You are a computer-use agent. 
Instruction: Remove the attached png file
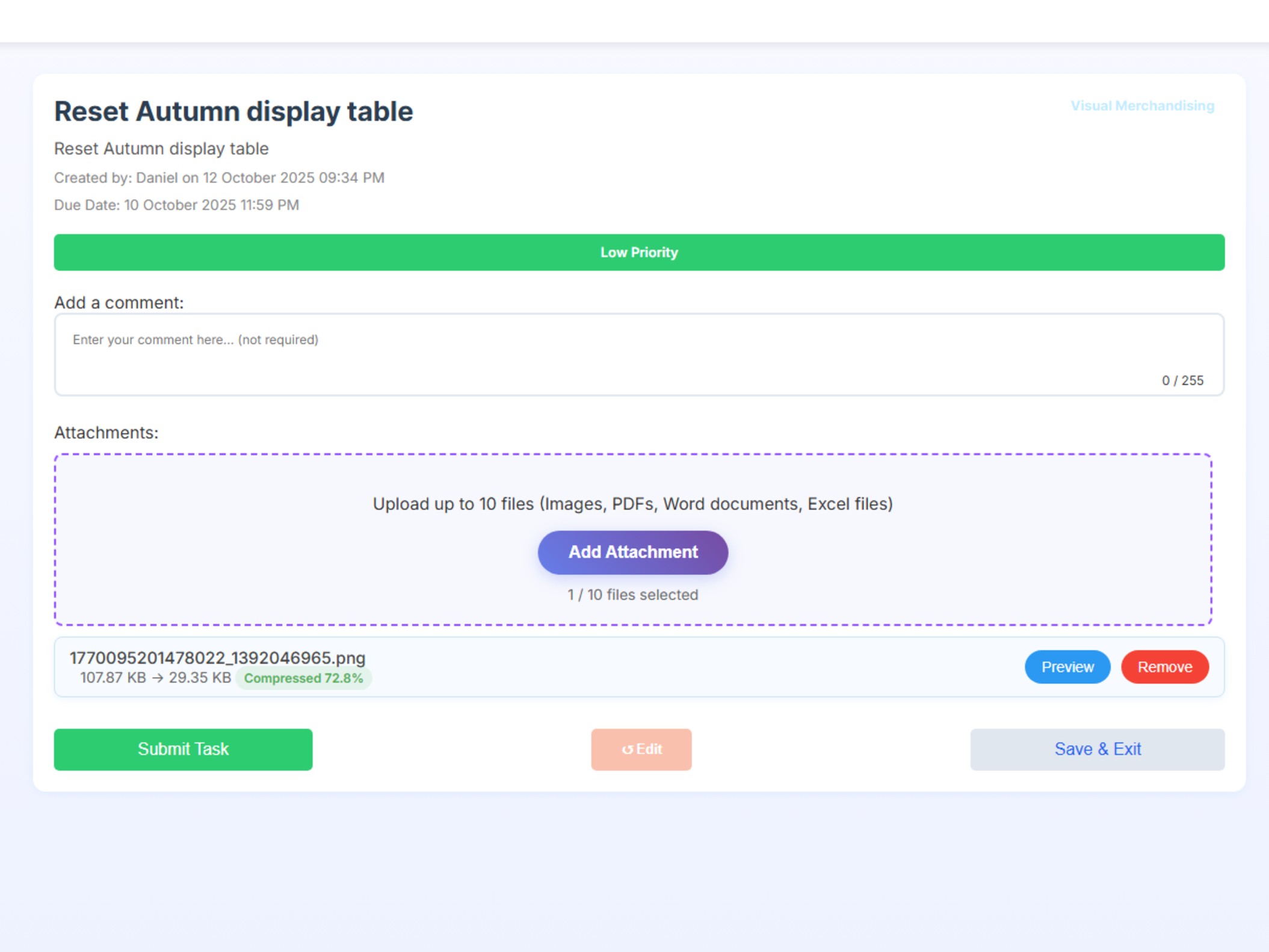(1164, 667)
